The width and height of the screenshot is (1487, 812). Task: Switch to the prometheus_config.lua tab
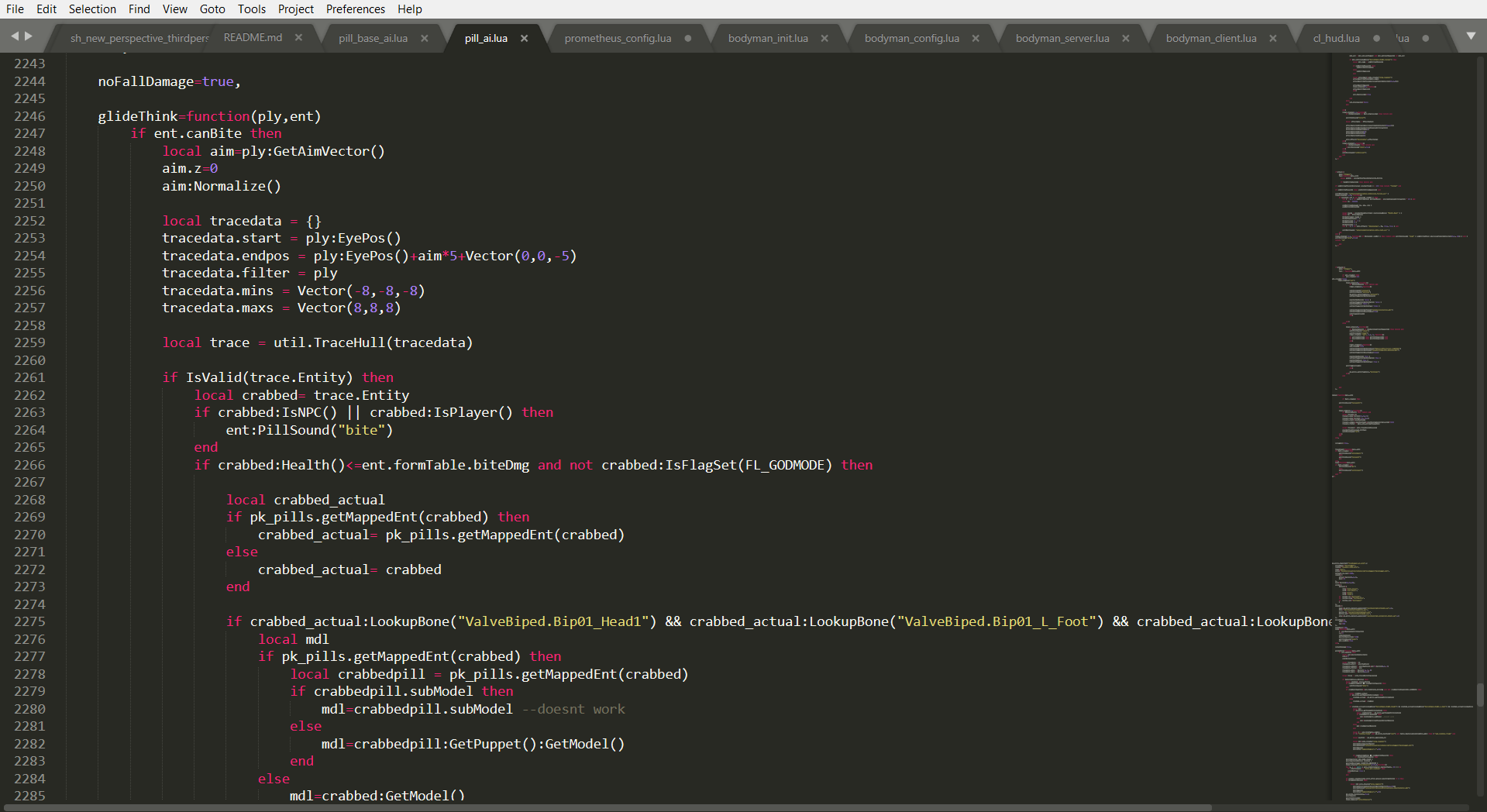618,38
